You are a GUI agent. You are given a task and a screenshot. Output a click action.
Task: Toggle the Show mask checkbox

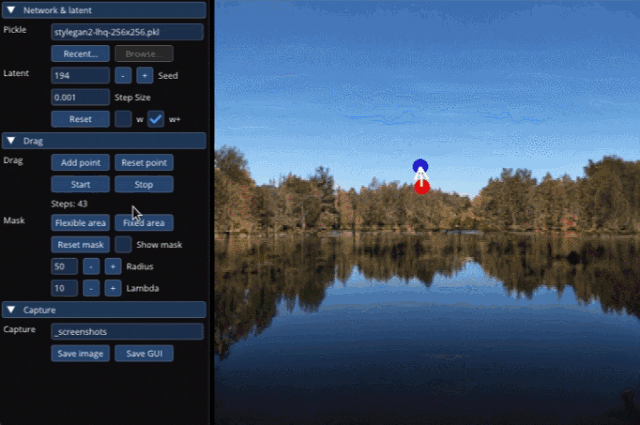coord(123,244)
